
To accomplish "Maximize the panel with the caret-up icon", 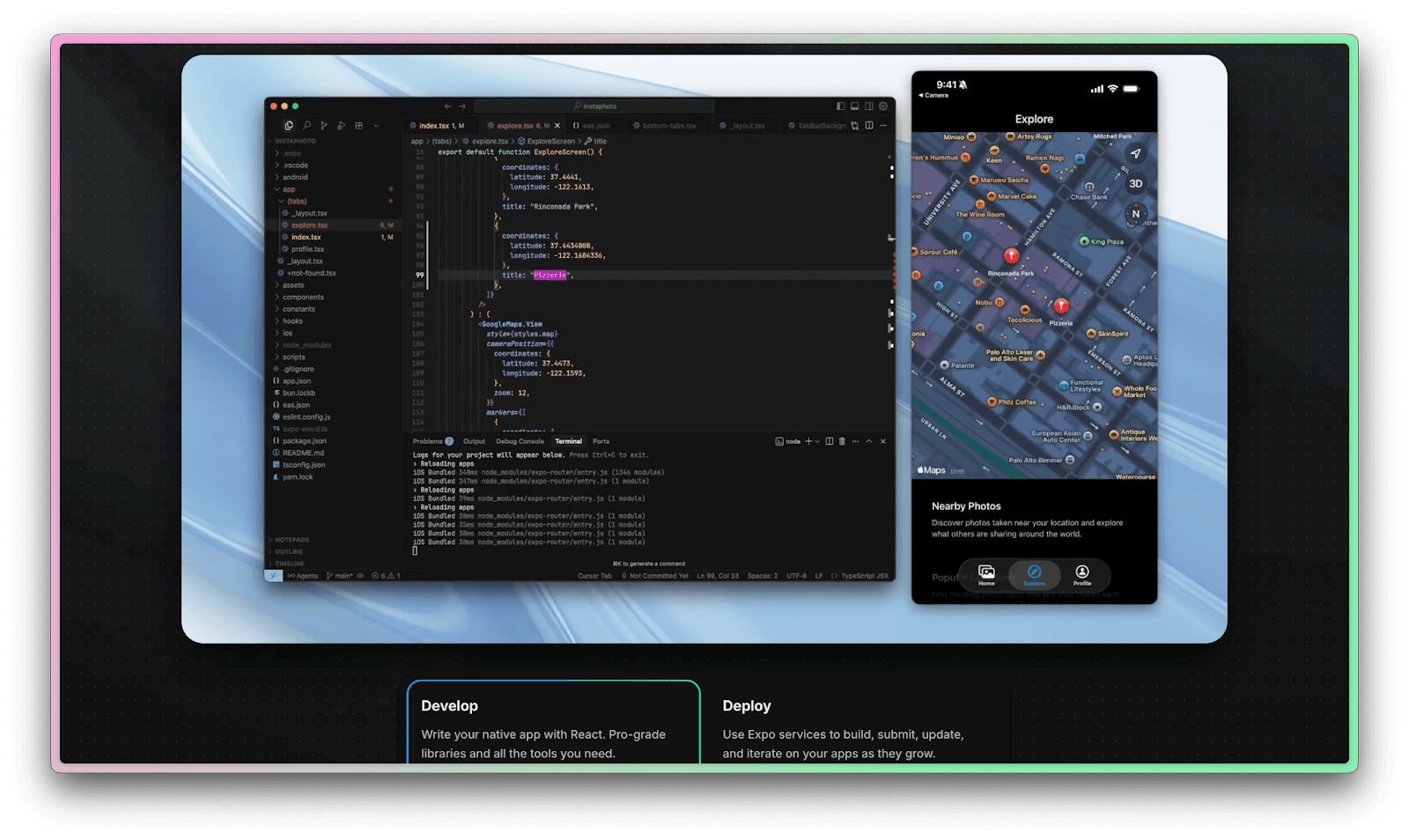I will tap(869, 441).
